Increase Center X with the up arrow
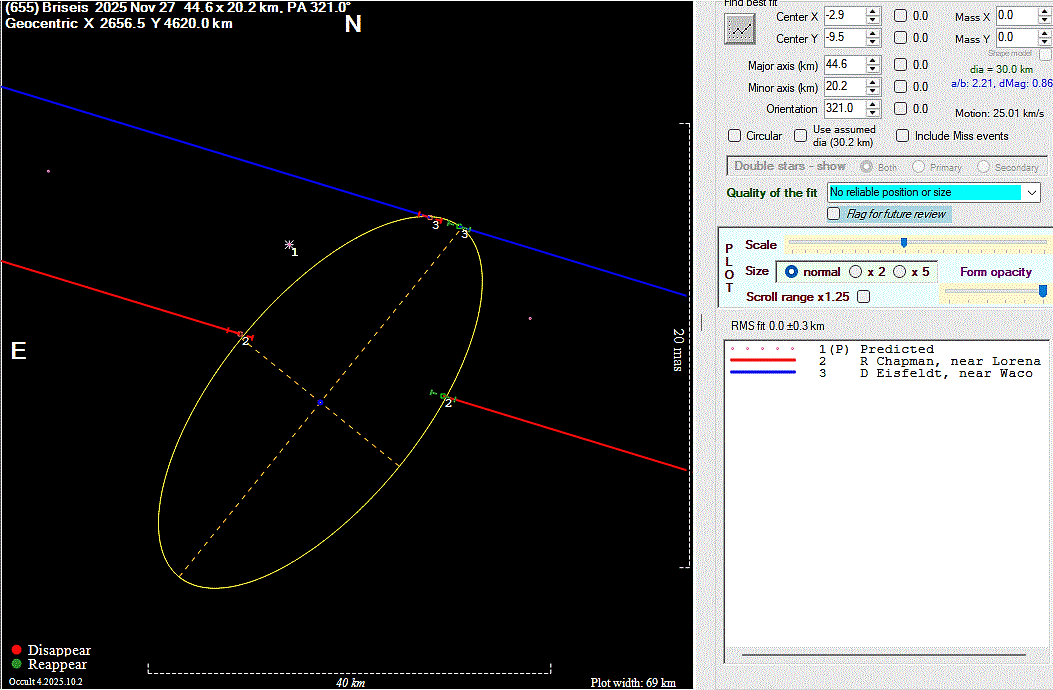 [x=873, y=12]
